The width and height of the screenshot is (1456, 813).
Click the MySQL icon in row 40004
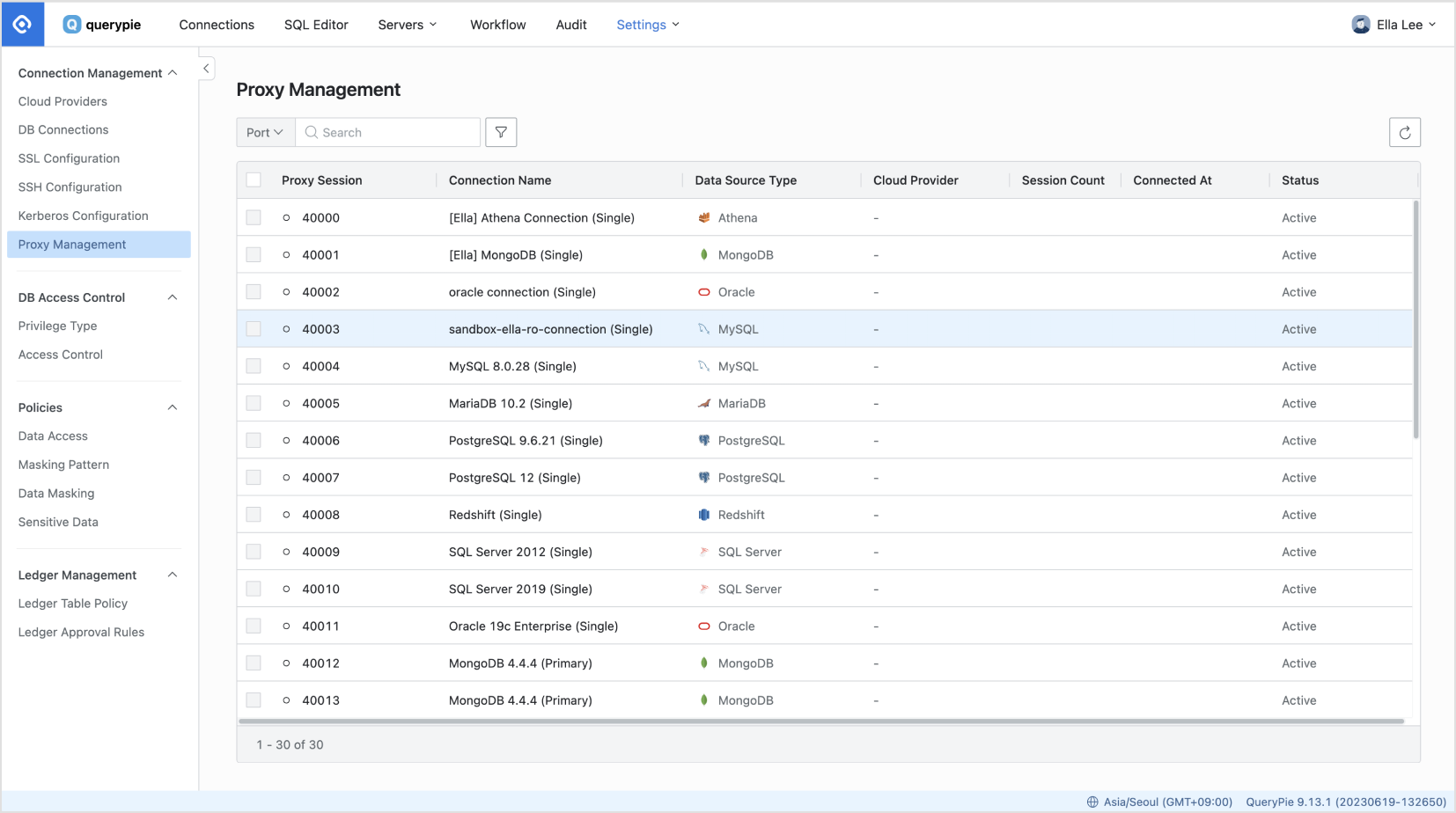click(x=704, y=366)
